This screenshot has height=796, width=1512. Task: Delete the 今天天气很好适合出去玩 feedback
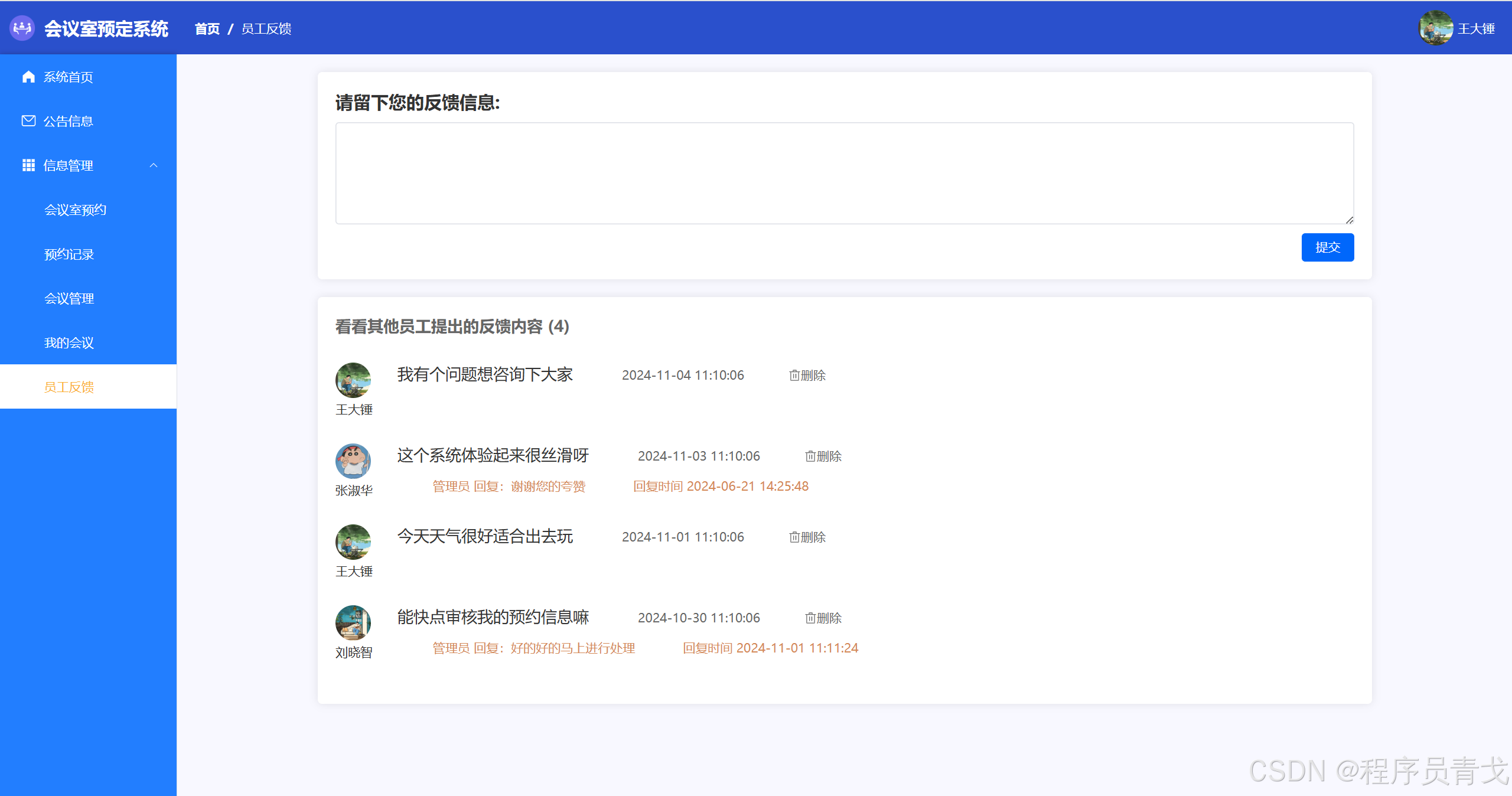point(807,537)
